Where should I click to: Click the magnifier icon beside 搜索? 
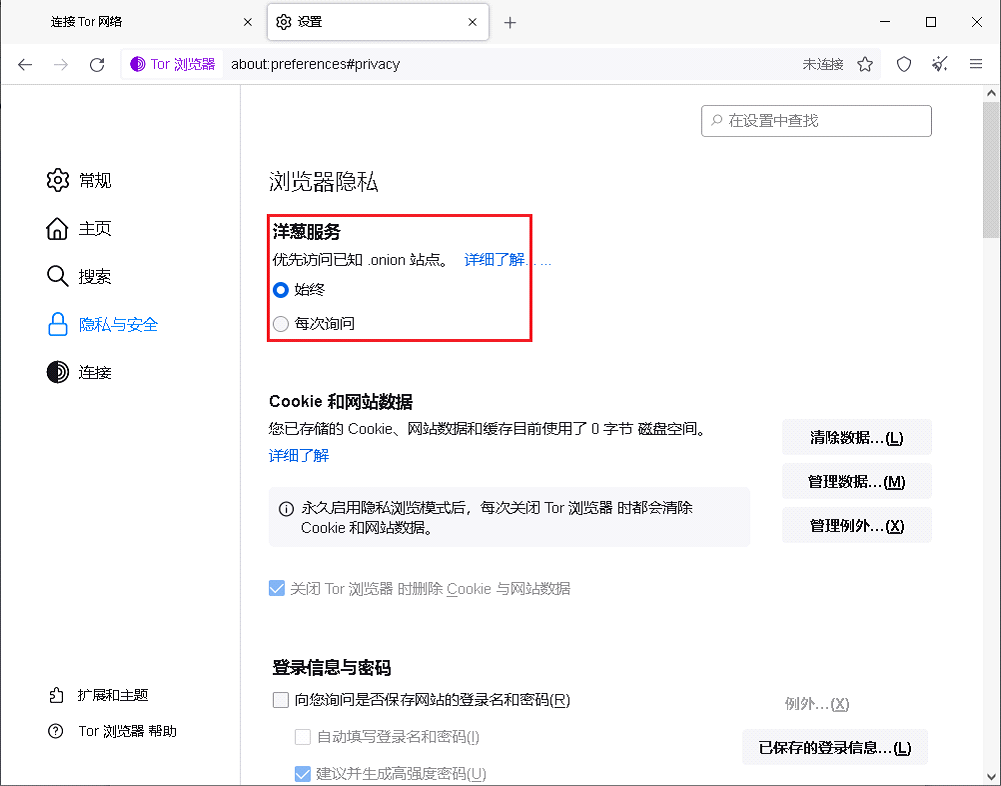click(x=57, y=276)
